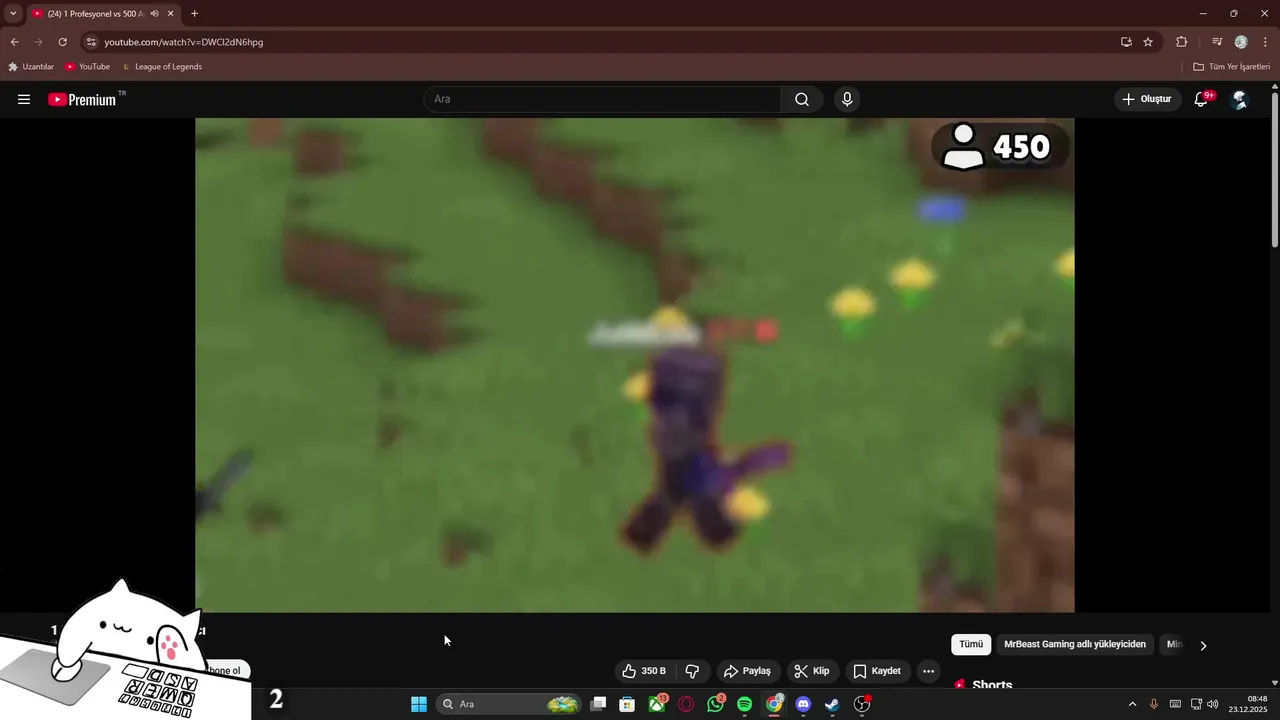1280x720 pixels.
Task: Open the YouTube hamburger guide menu
Action: [24, 99]
